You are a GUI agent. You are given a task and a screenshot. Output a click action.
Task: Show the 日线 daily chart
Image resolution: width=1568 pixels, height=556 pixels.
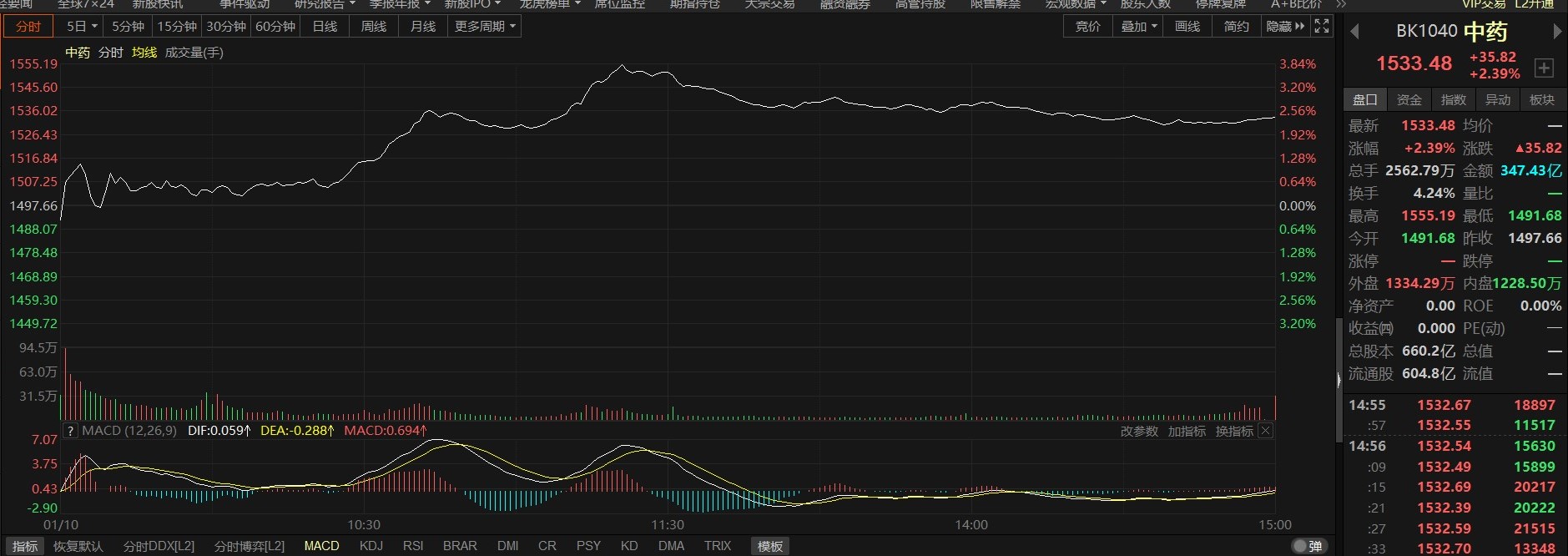tap(325, 26)
